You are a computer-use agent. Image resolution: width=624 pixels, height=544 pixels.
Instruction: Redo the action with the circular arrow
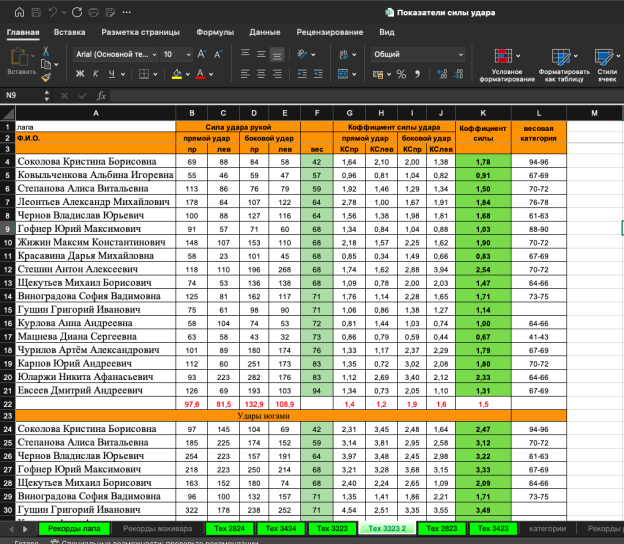(77, 12)
